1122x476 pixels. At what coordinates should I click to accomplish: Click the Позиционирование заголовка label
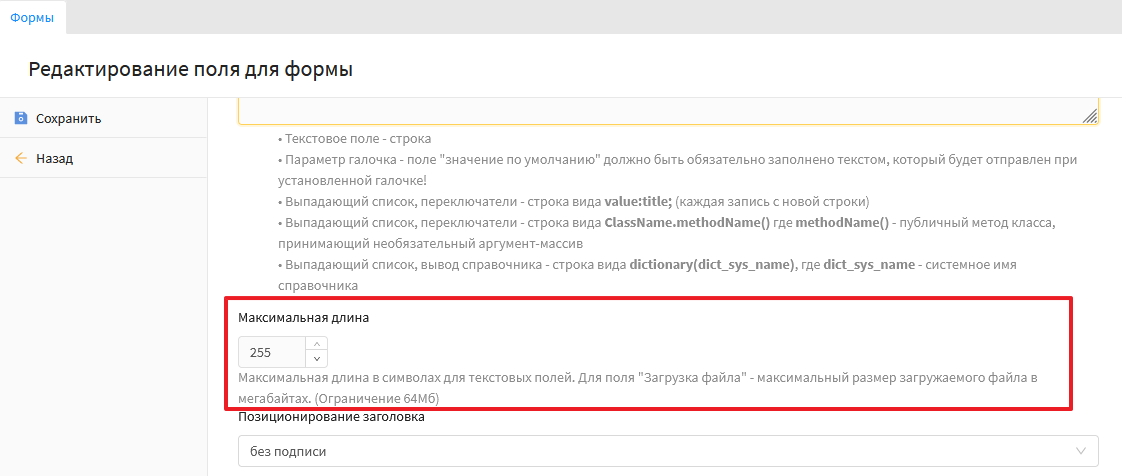[x=331, y=417]
